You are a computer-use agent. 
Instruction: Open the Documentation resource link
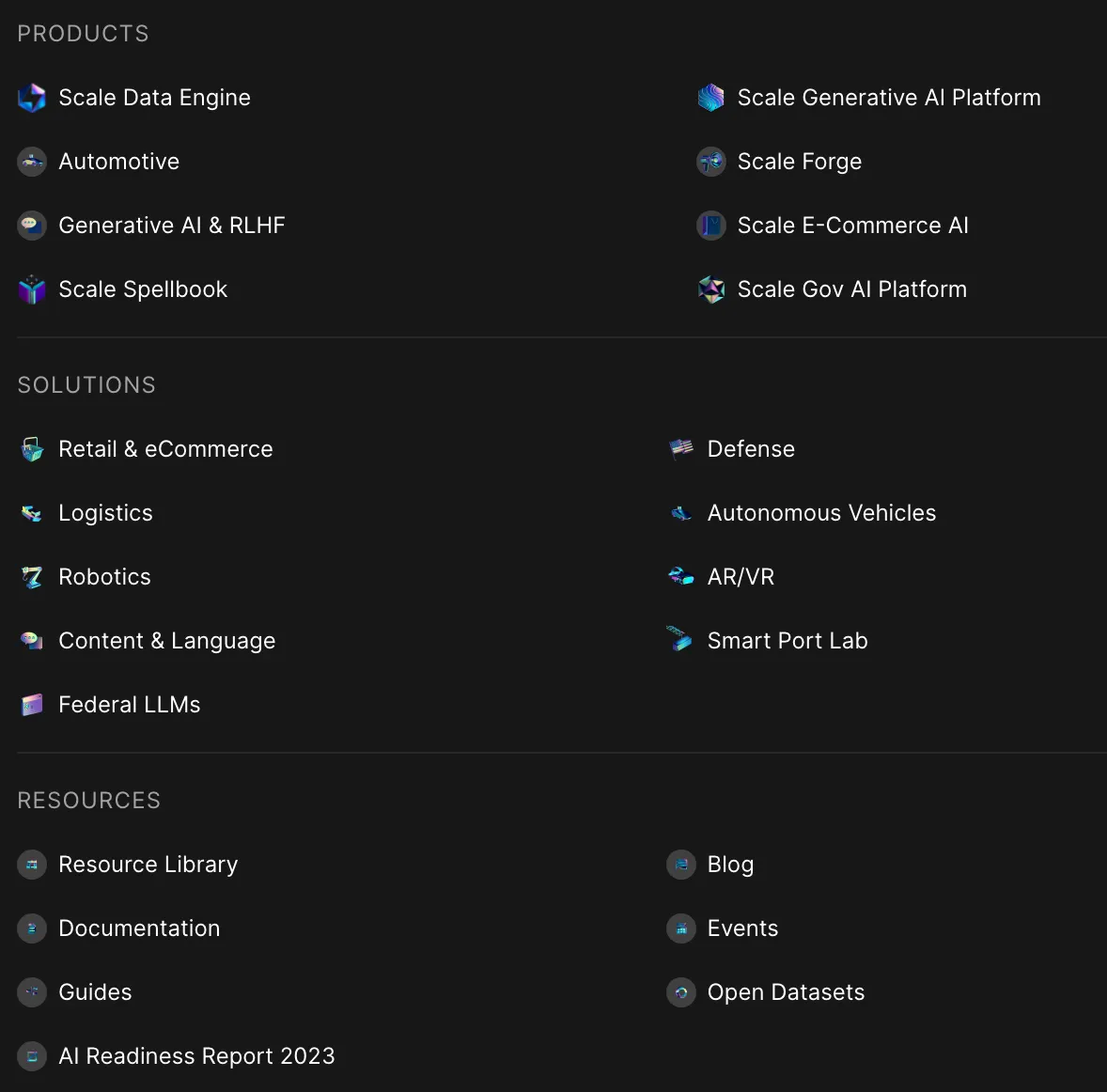tap(139, 928)
